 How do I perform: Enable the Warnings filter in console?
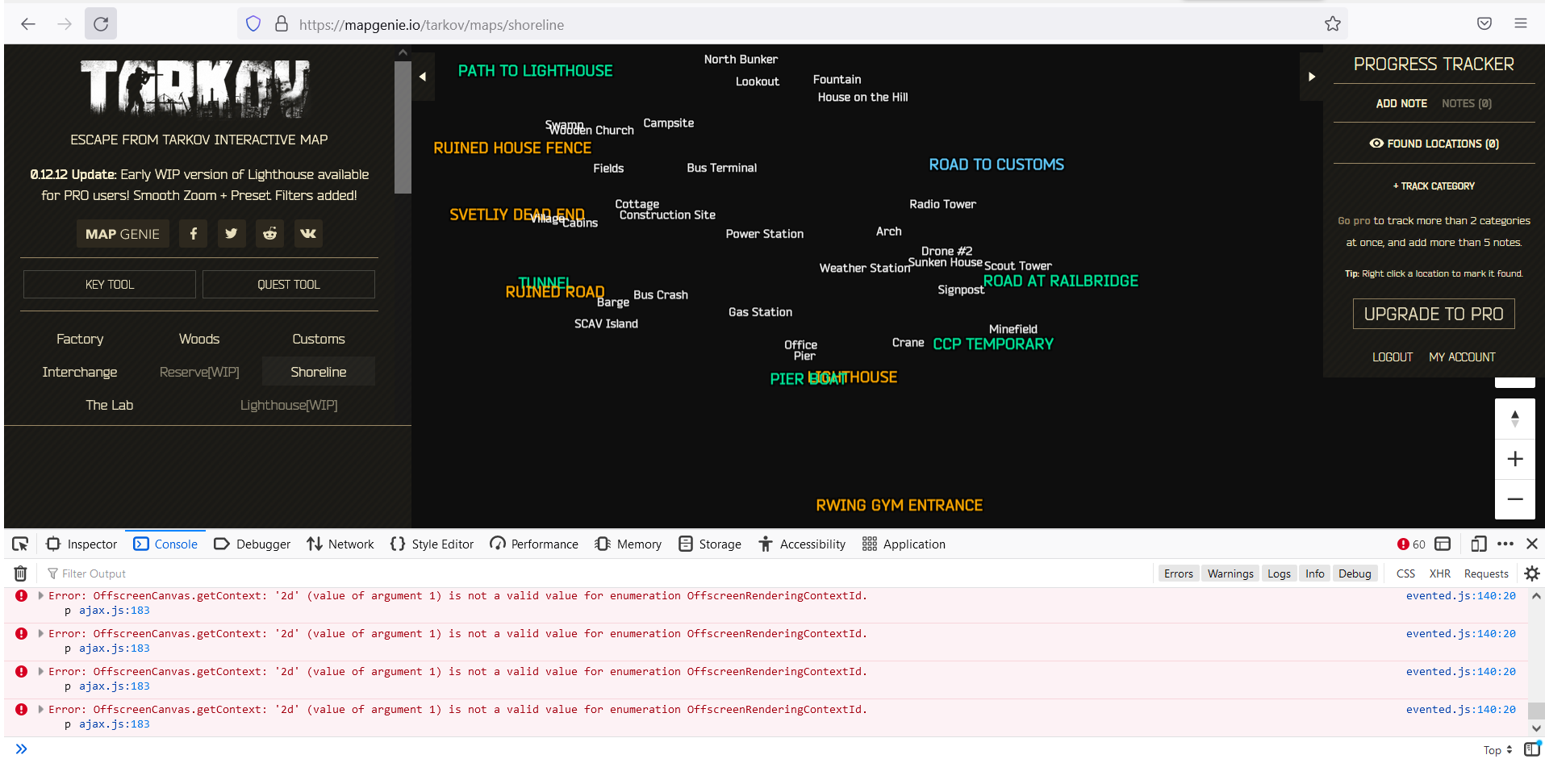click(1230, 573)
